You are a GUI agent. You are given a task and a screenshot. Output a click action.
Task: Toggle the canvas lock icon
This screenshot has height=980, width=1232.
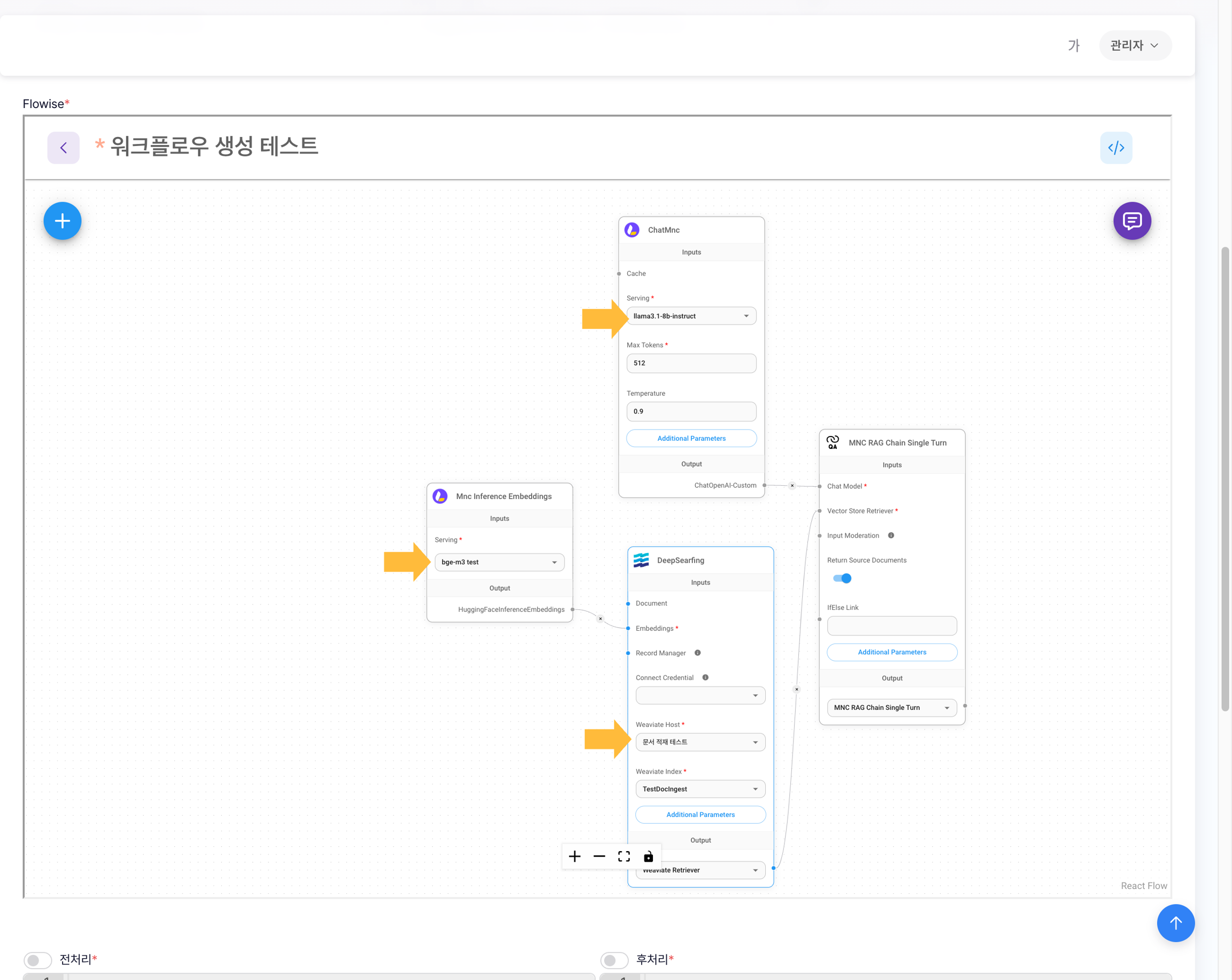point(648,856)
